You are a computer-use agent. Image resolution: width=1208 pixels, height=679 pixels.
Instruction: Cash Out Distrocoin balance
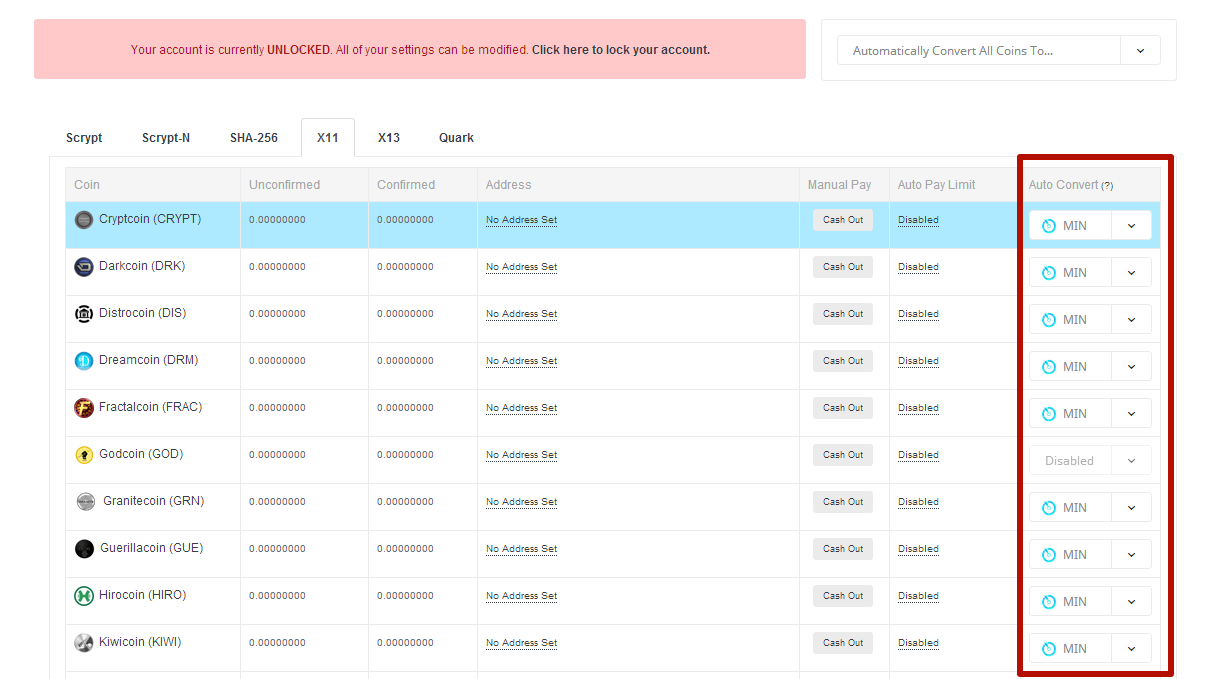click(843, 314)
